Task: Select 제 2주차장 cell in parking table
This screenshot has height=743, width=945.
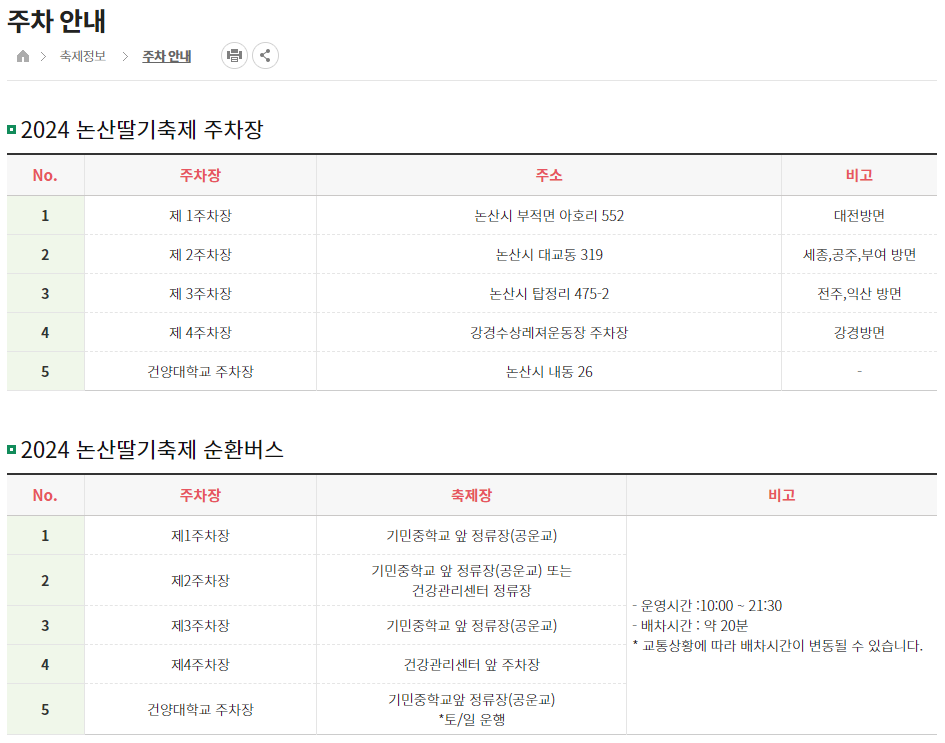Action: coord(200,255)
